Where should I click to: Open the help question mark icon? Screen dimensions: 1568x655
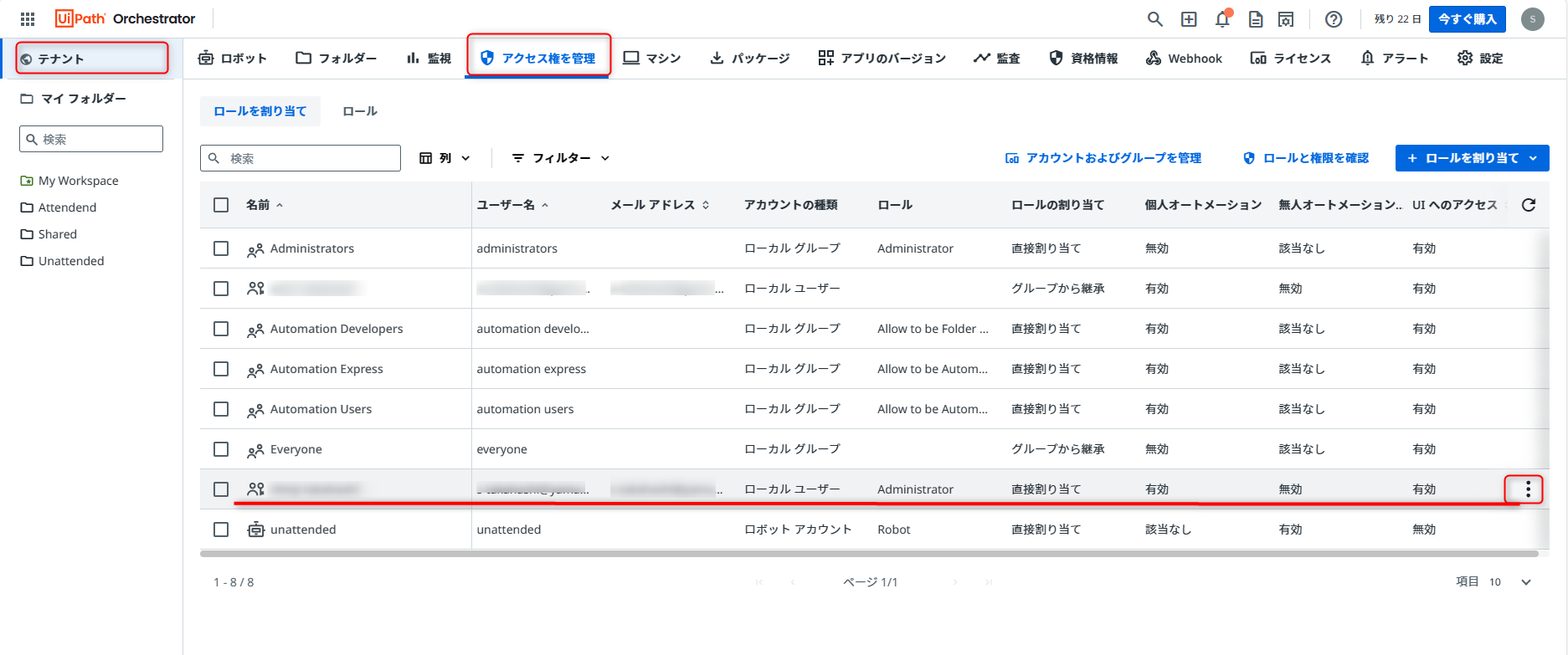pyautogui.click(x=1334, y=19)
